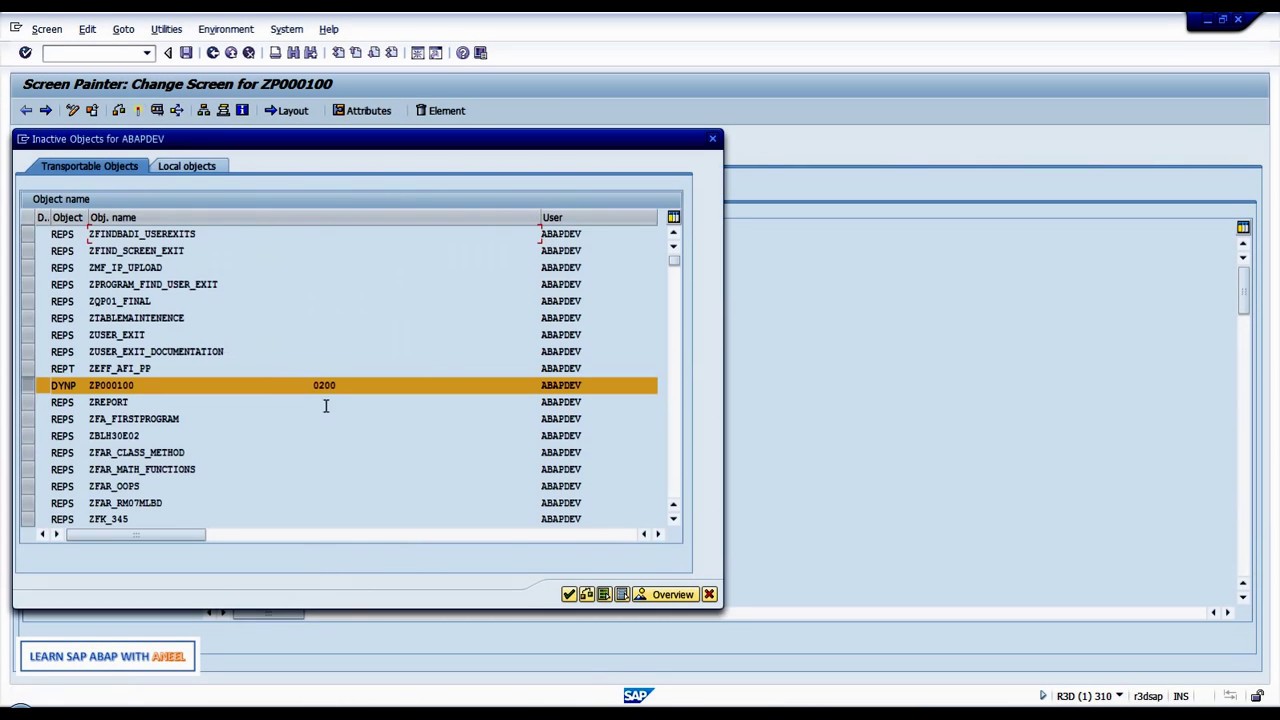Click the First Page icon

click(x=338, y=53)
